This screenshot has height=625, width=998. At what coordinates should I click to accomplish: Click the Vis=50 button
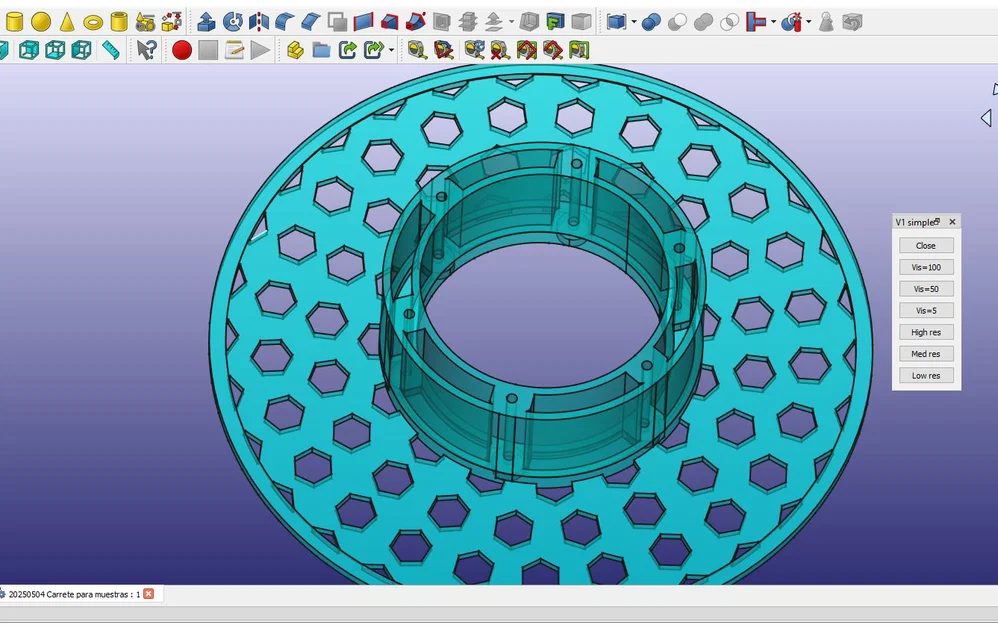(926, 289)
